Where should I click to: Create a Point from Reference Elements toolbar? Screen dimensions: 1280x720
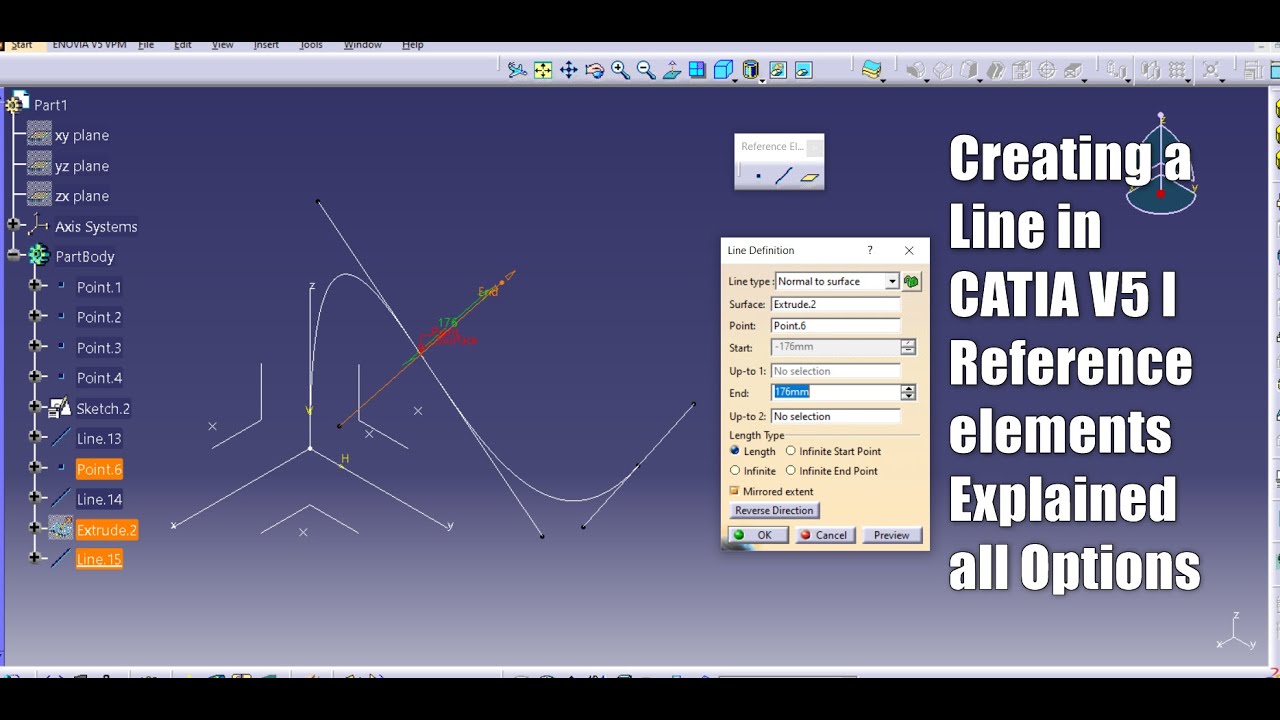[x=758, y=176]
